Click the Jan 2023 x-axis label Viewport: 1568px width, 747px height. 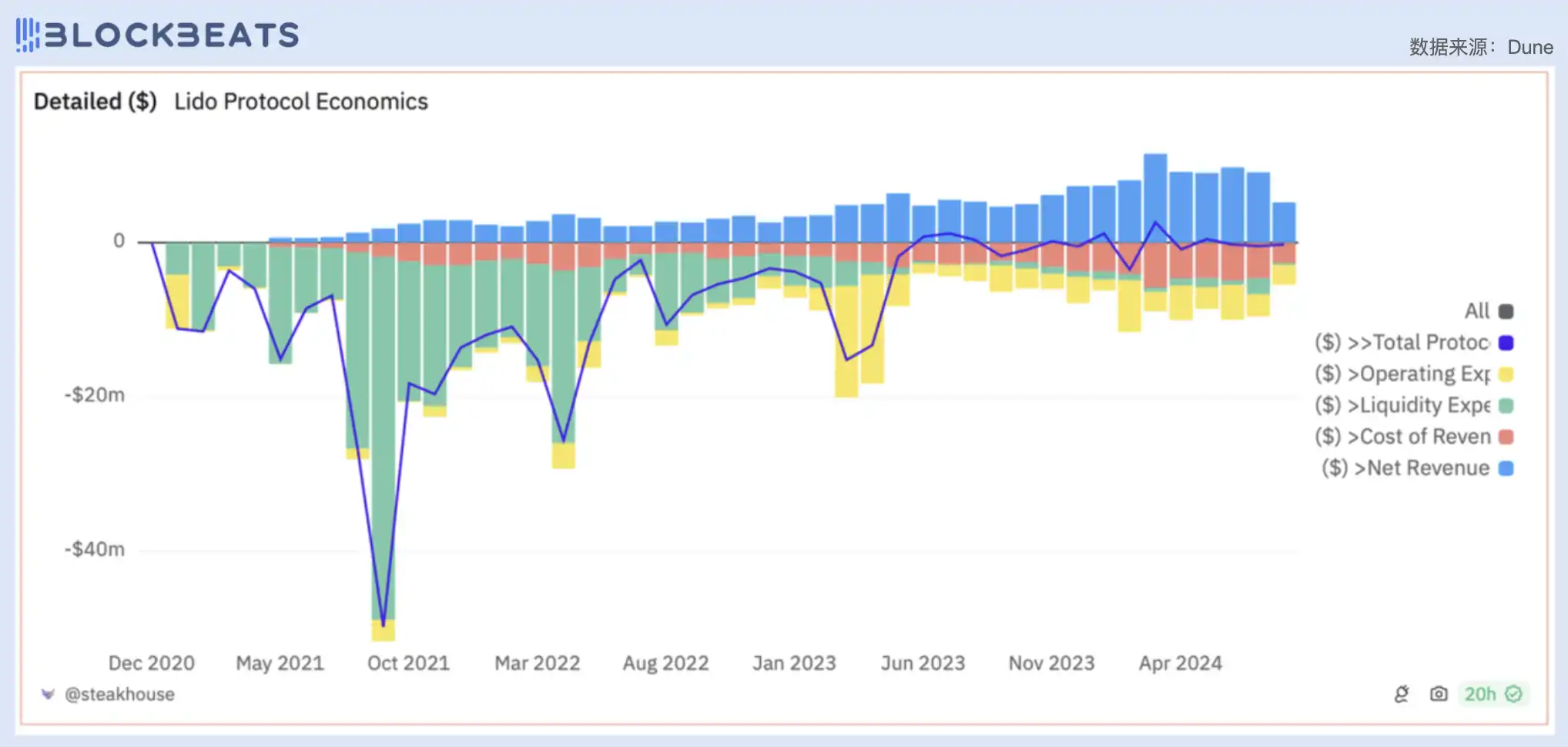[x=794, y=663]
